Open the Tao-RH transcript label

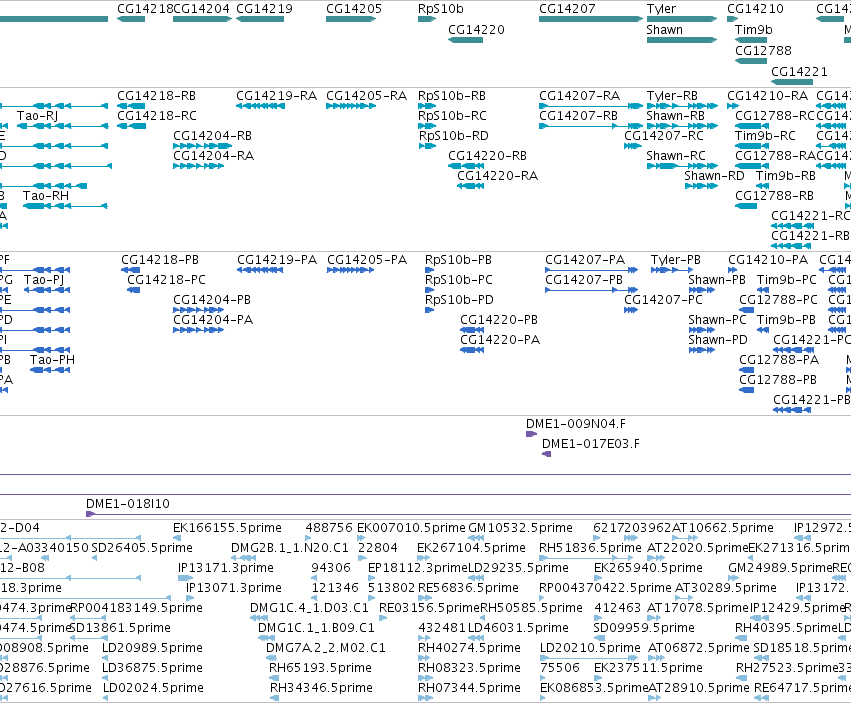tap(46, 195)
